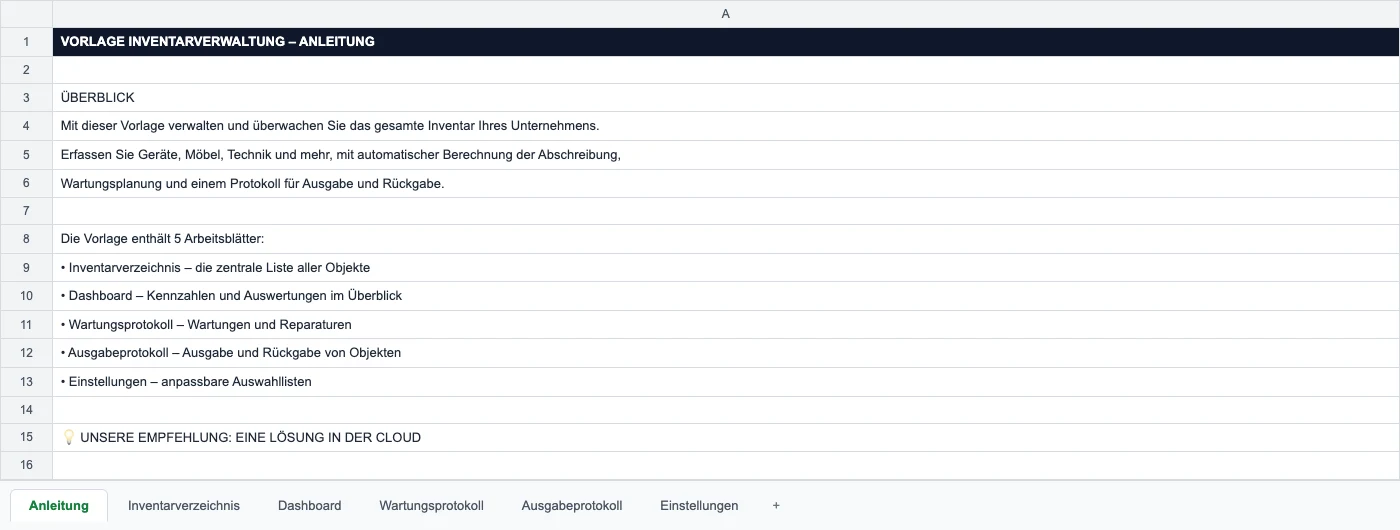Select cell 'UNSERE EMPFEHLUNG: EINE LÖSUNG IN DER CLOUD'
This screenshot has height=530, width=1400.
pyautogui.click(x=725, y=437)
